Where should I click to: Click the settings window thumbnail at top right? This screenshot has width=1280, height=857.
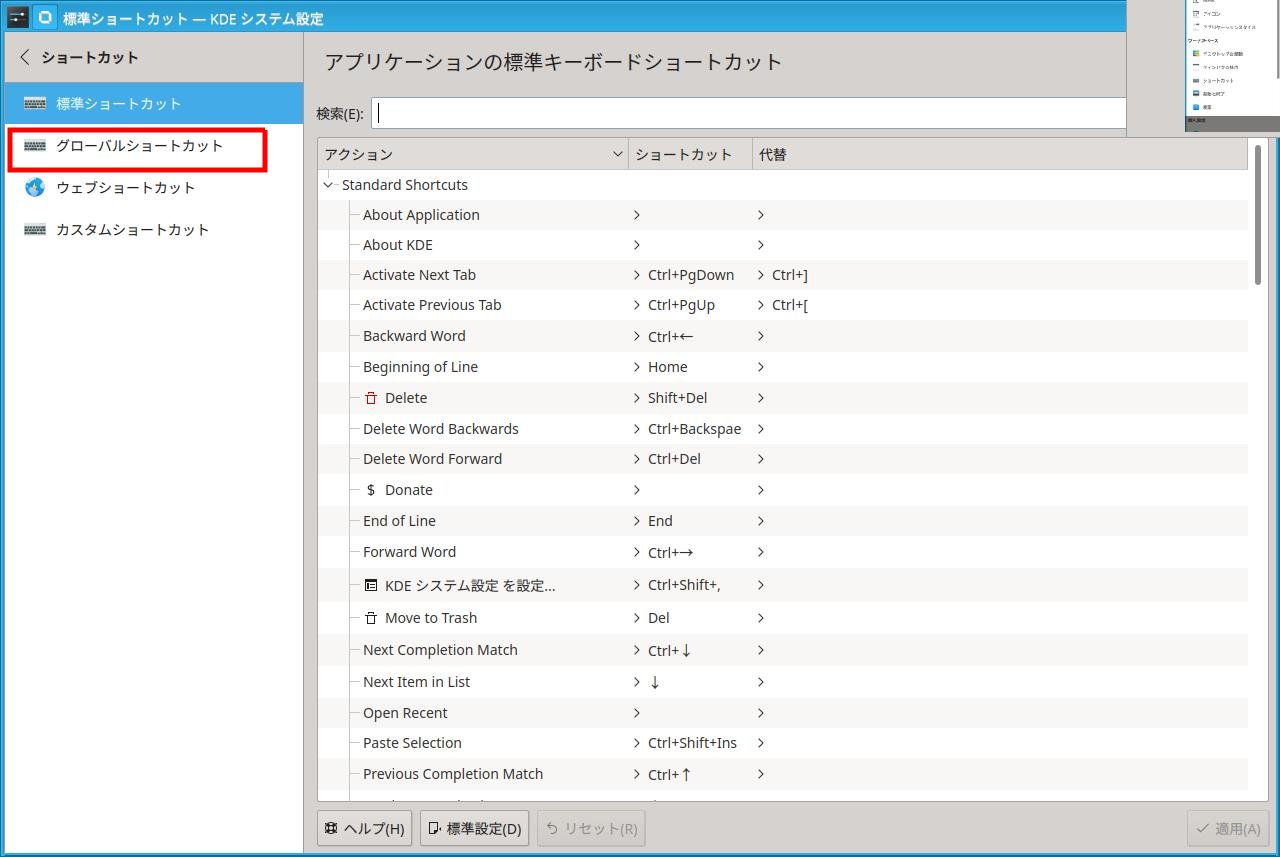[x=1232, y=66]
